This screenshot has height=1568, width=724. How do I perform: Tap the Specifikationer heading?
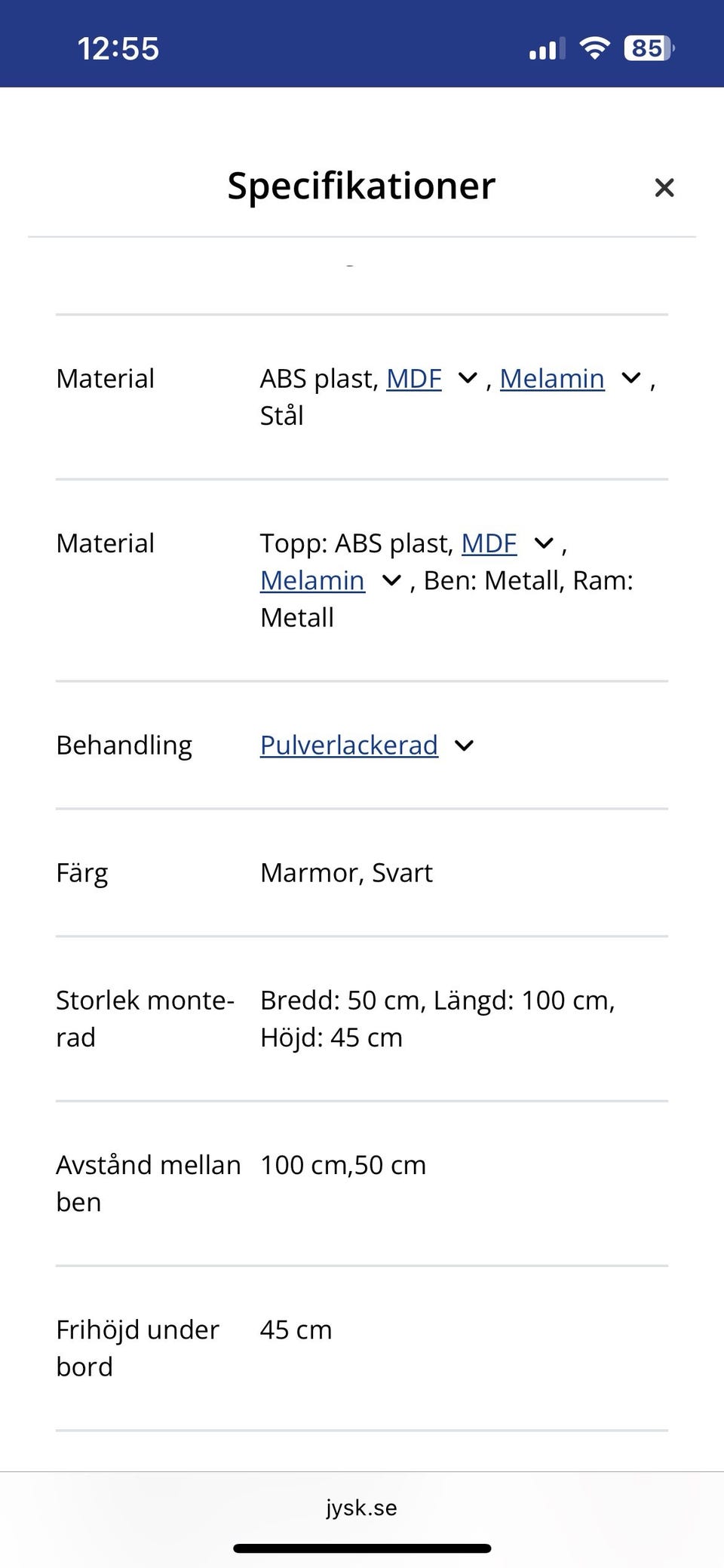coord(361,186)
